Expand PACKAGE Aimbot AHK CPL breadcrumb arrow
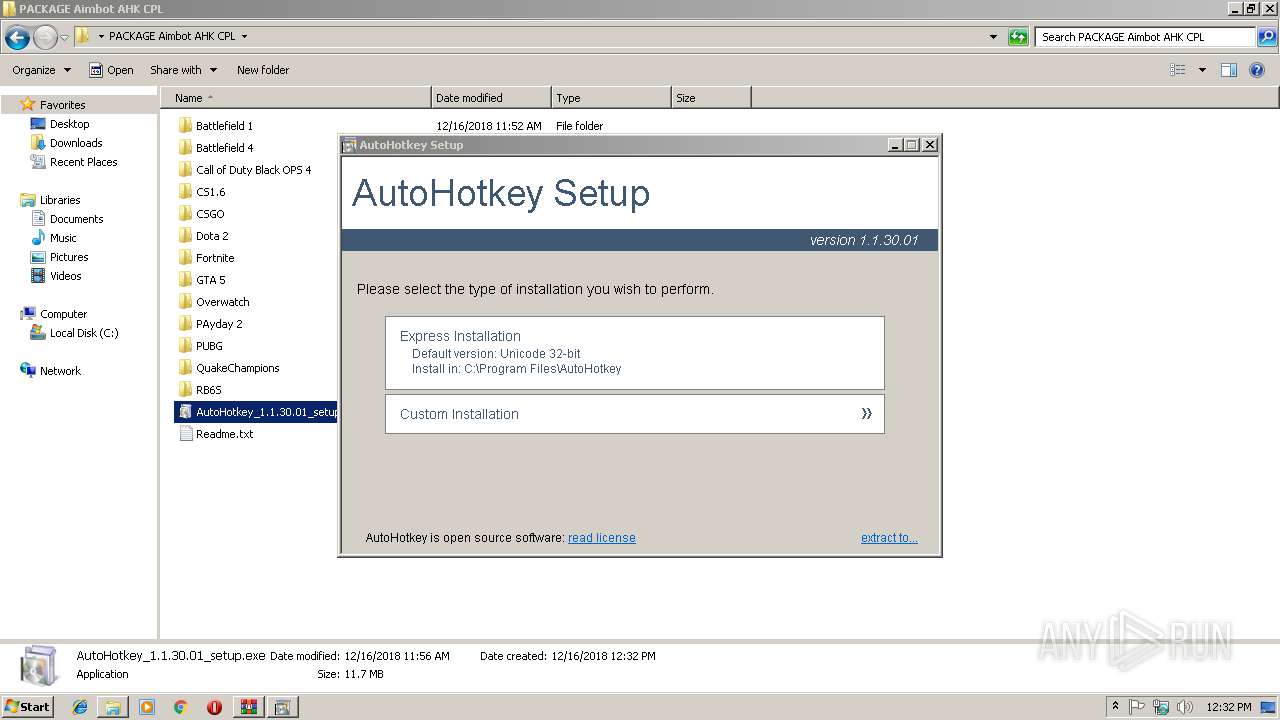1280x720 pixels. click(x=244, y=37)
